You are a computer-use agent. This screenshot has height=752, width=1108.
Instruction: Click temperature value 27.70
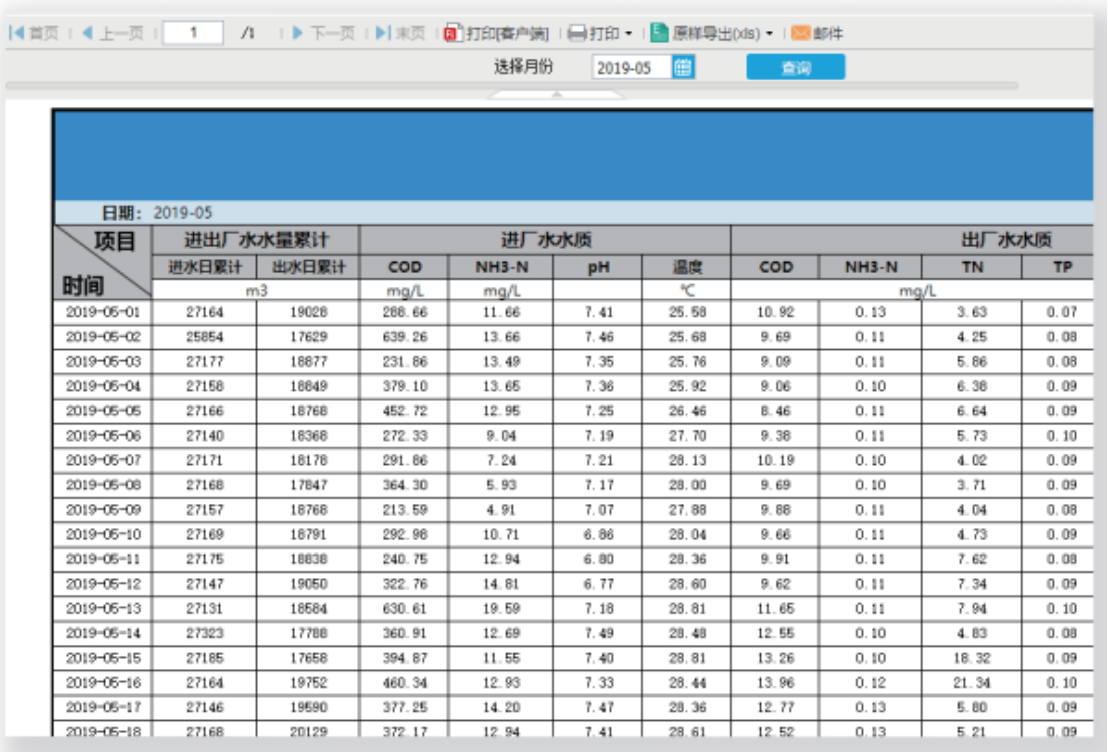coord(688,435)
